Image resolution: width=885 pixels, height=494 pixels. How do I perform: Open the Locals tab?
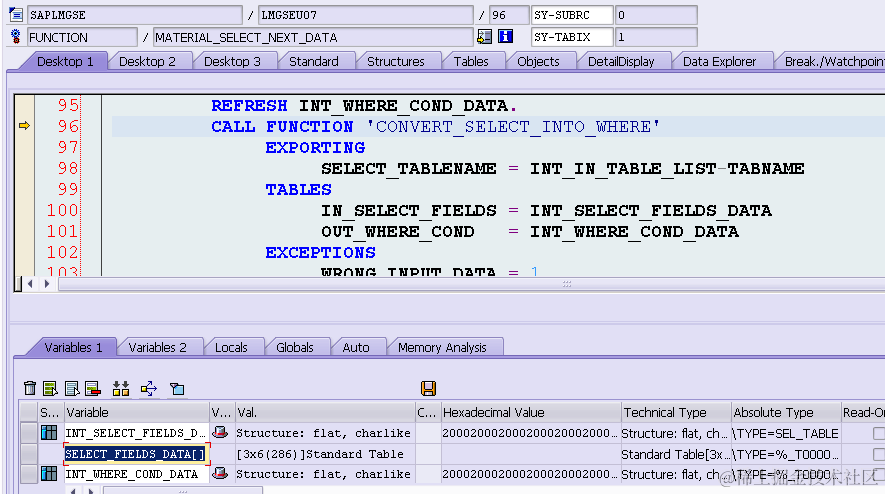tap(231, 347)
